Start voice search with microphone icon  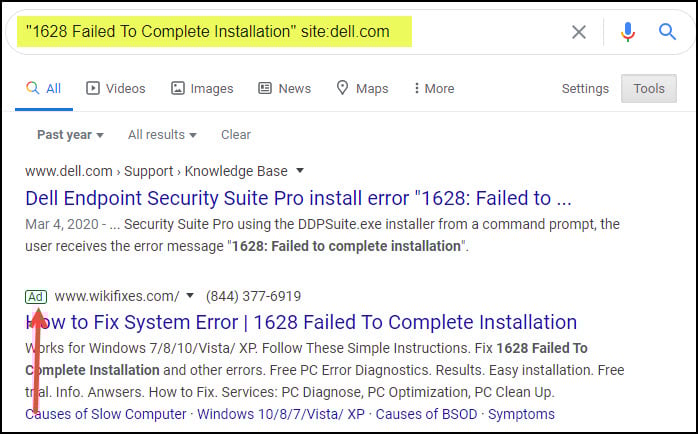pos(628,32)
